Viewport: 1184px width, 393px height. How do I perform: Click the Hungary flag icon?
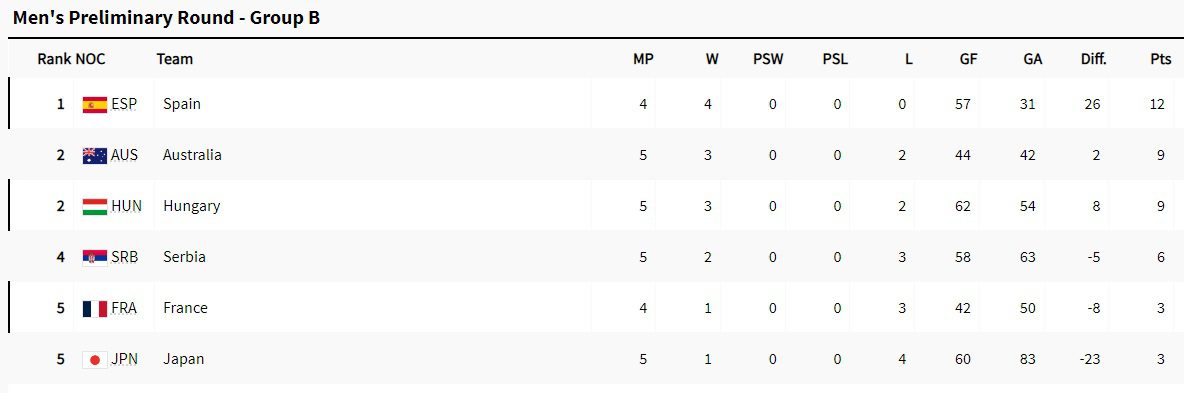[94, 206]
